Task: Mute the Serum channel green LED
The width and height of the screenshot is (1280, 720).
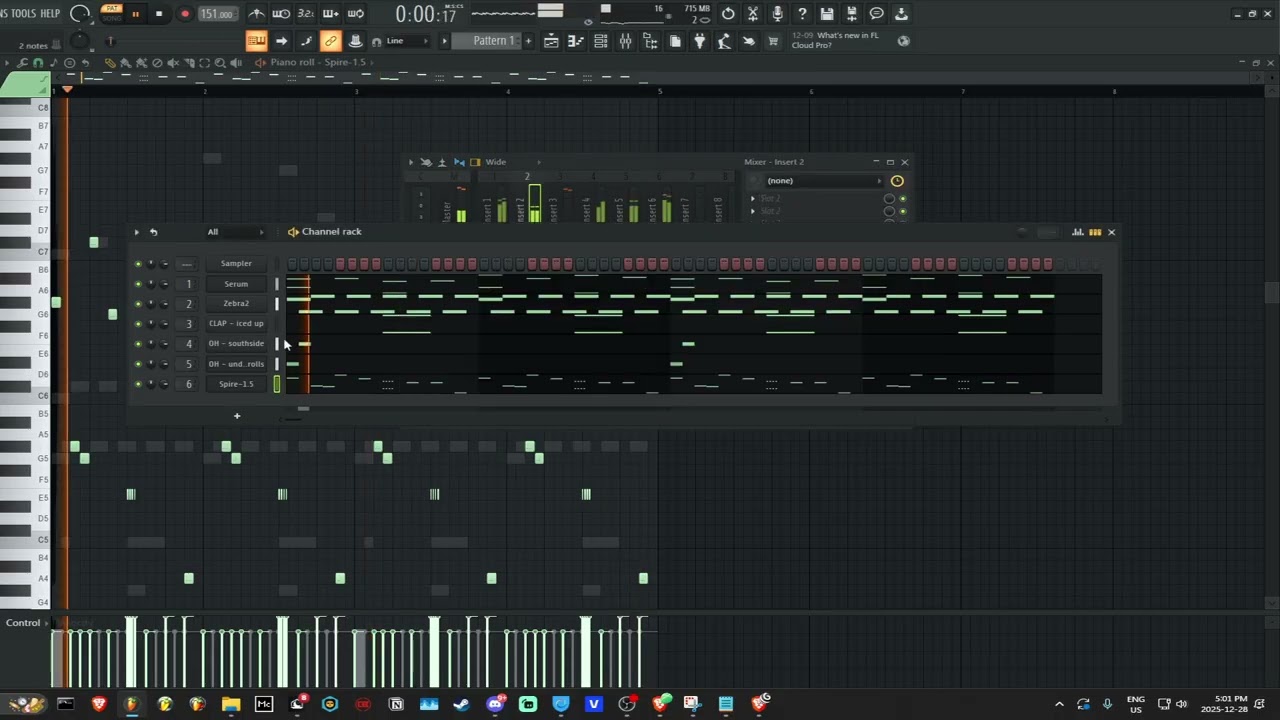Action: tap(138, 284)
